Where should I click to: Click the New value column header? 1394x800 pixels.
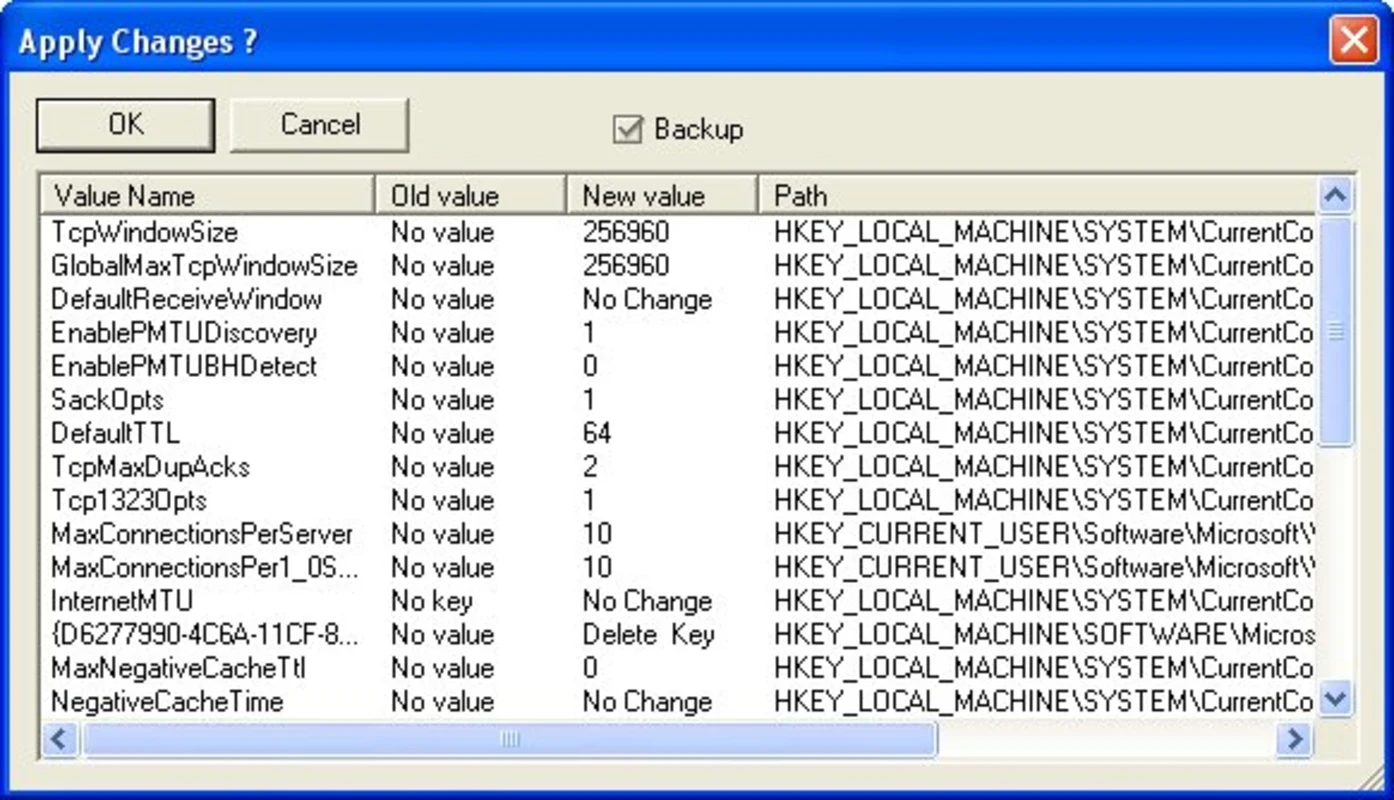pyautogui.click(x=662, y=195)
